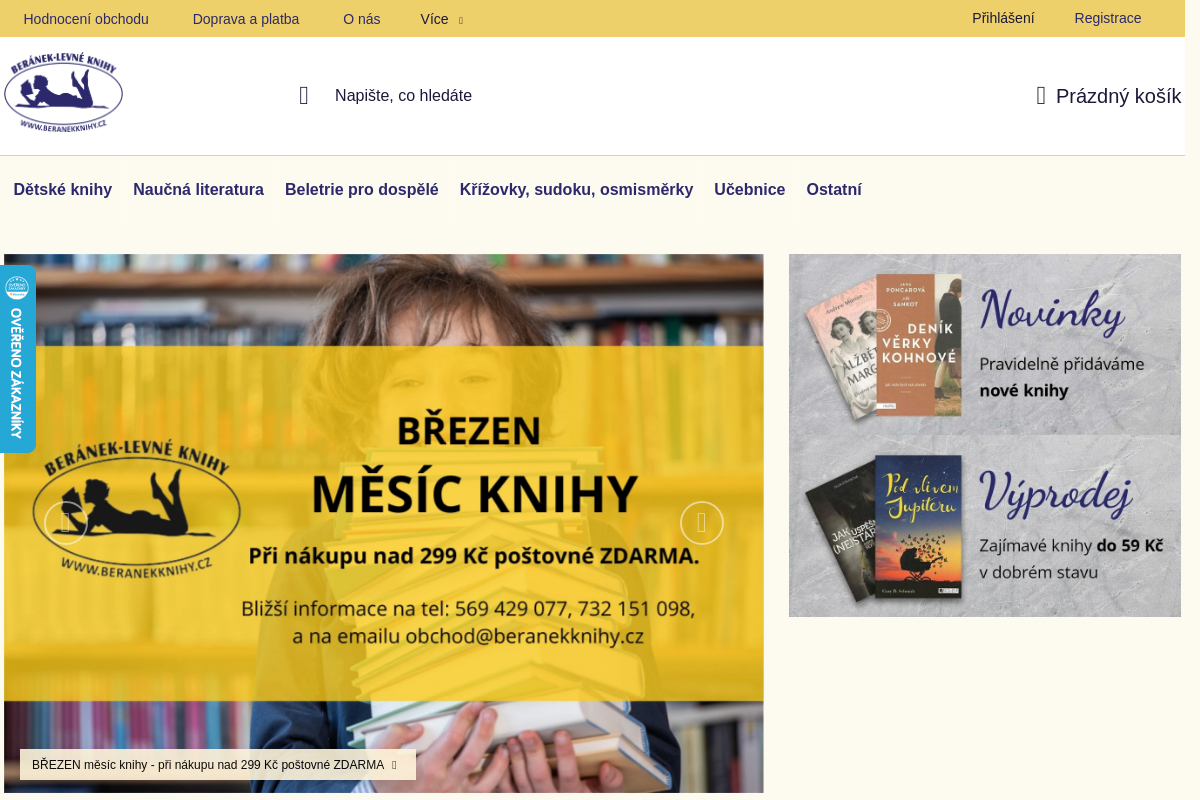
Task: Advance to next carousel slide arrow
Action: tap(702, 523)
